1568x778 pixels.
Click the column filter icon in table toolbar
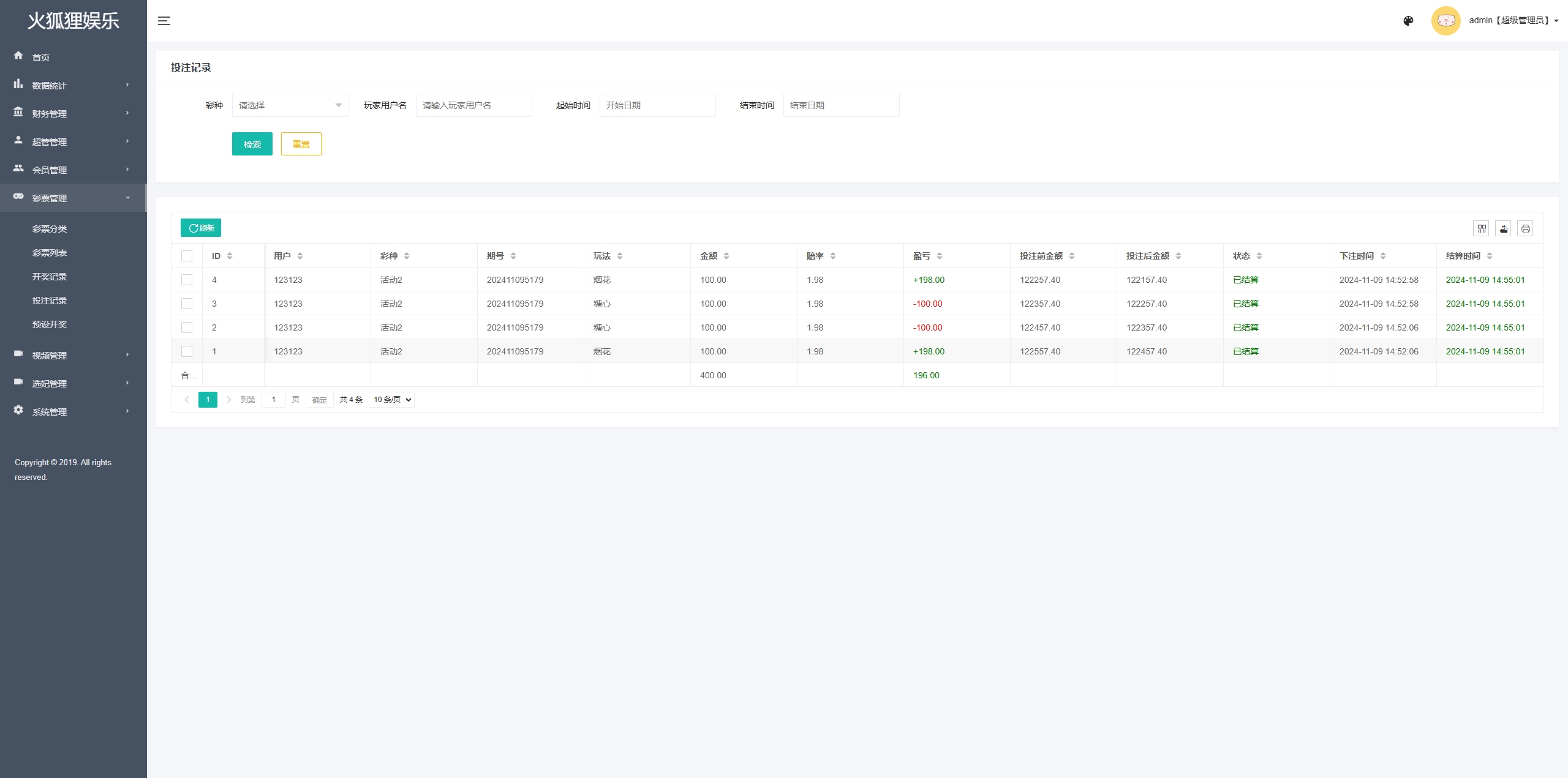1481,228
